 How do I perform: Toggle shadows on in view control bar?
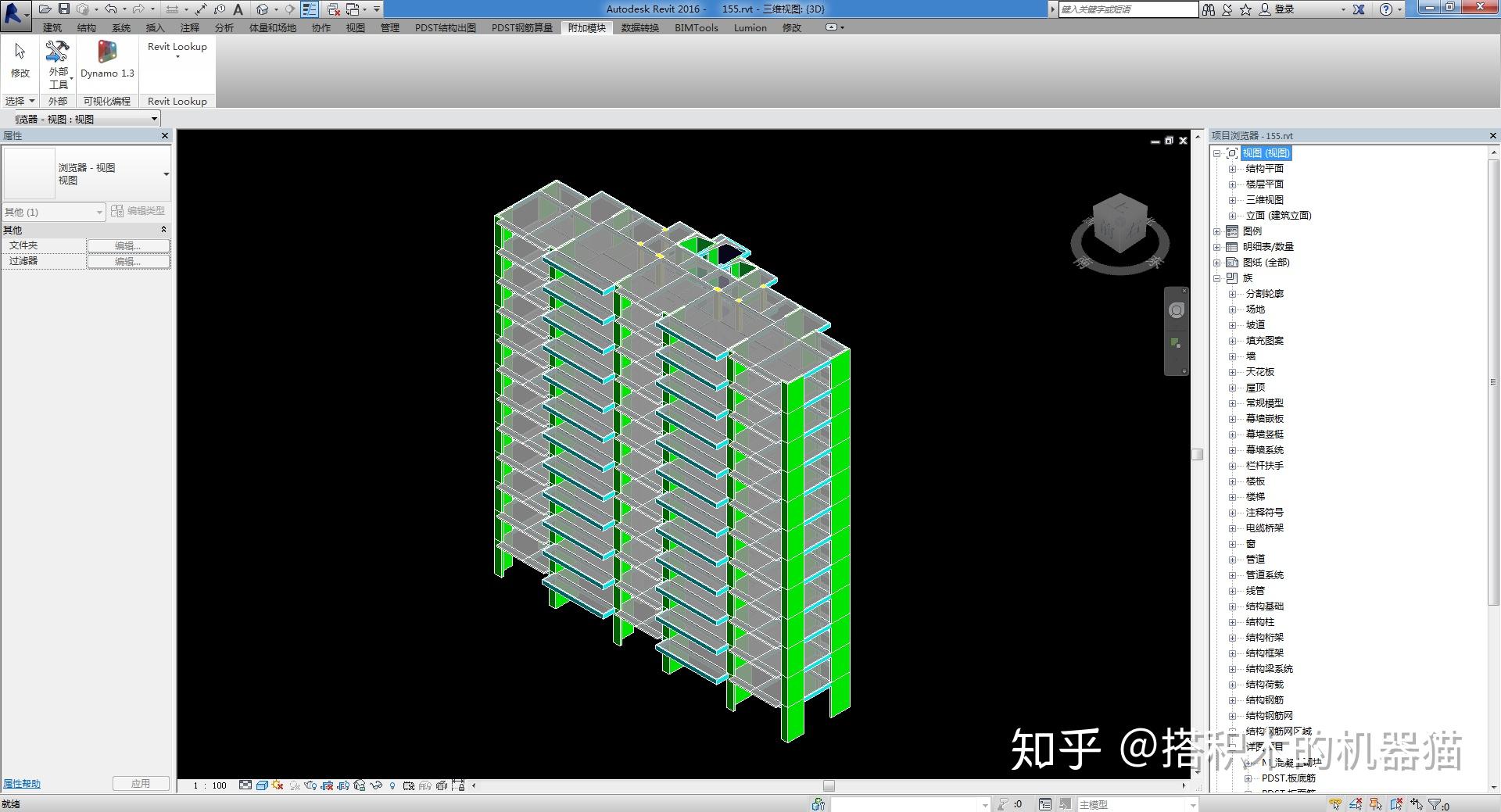coord(278,785)
